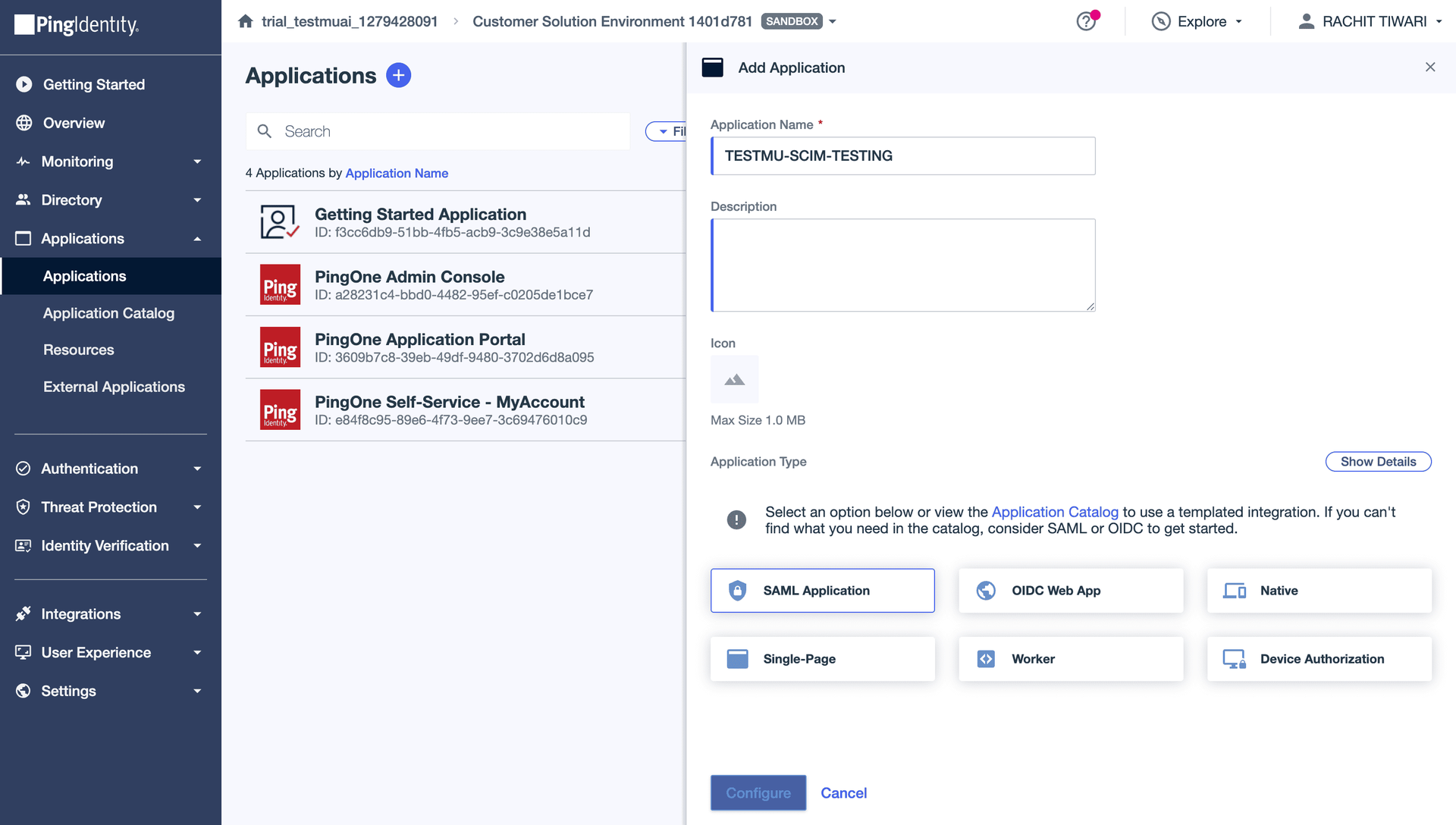Image resolution: width=1456 pixels, height=825 pixels.
Task: Collapse the Applications sidebar section
Action: 196,238
